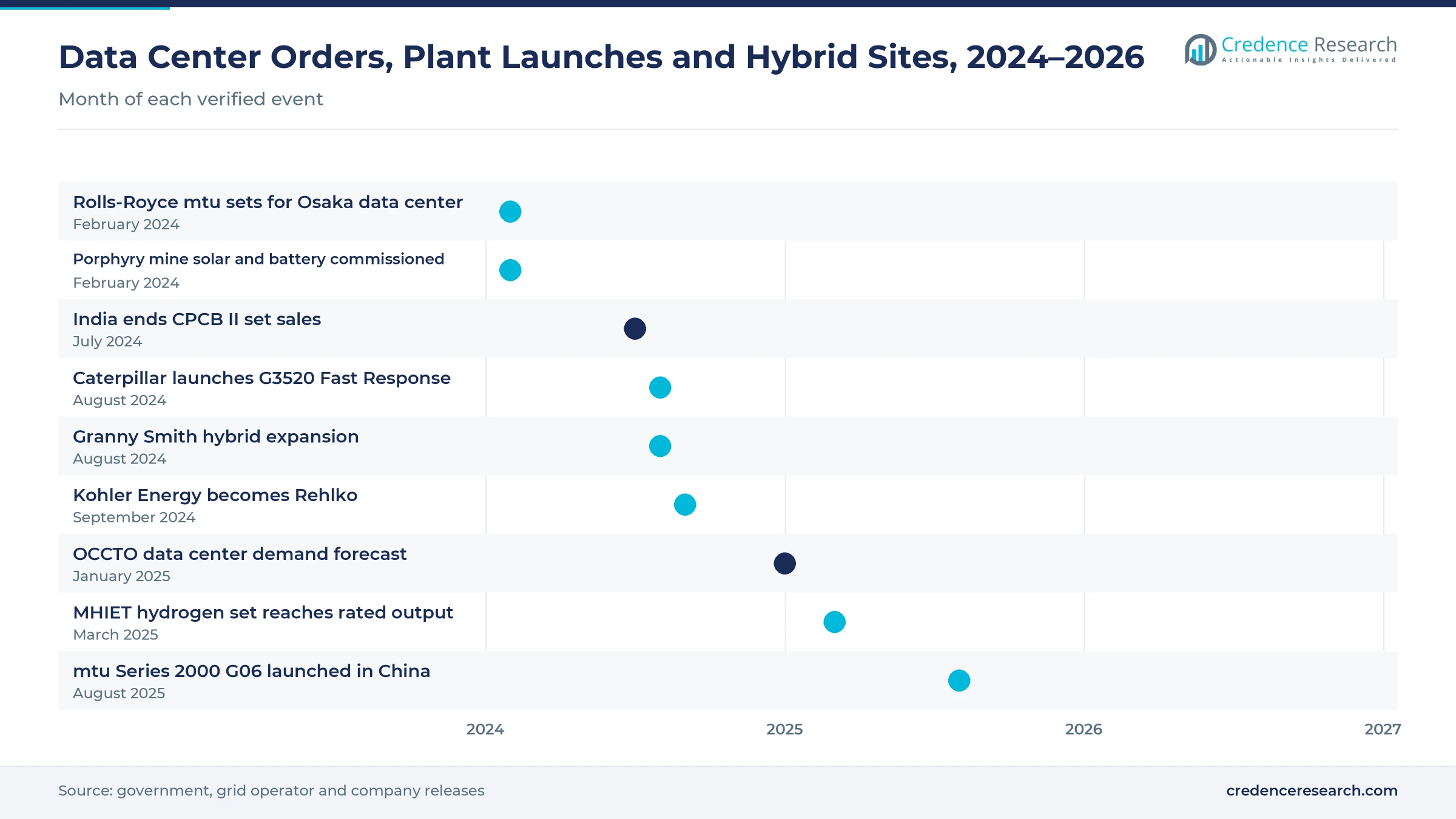The width and height of the screenshot is (1456, 819).
Task: Click the 'January 2025' date text
Action: pyautogui.click(x=121, y=576)
